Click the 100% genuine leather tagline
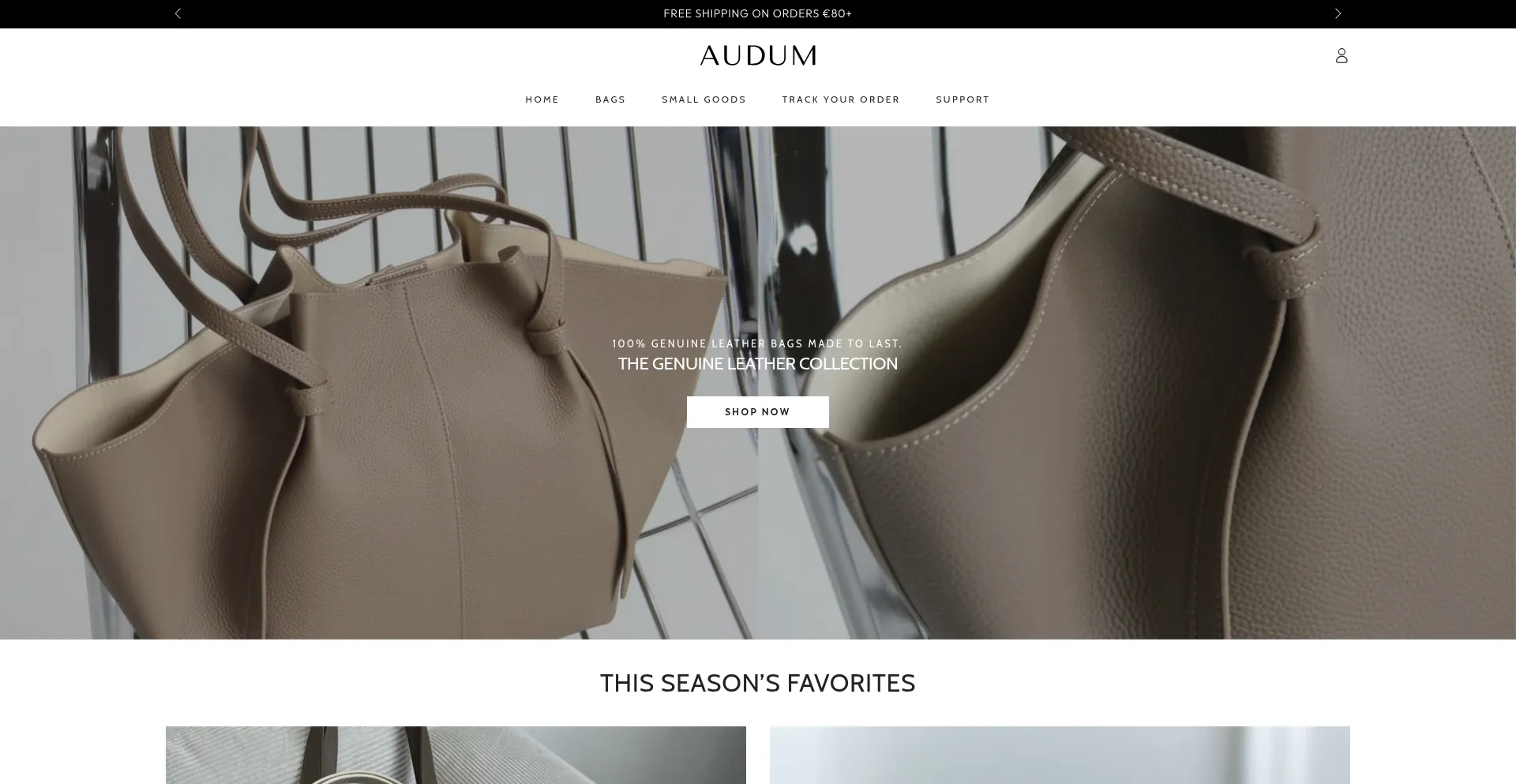The image size is (1516, 784). pyautogui.click(x=757, y=343)
